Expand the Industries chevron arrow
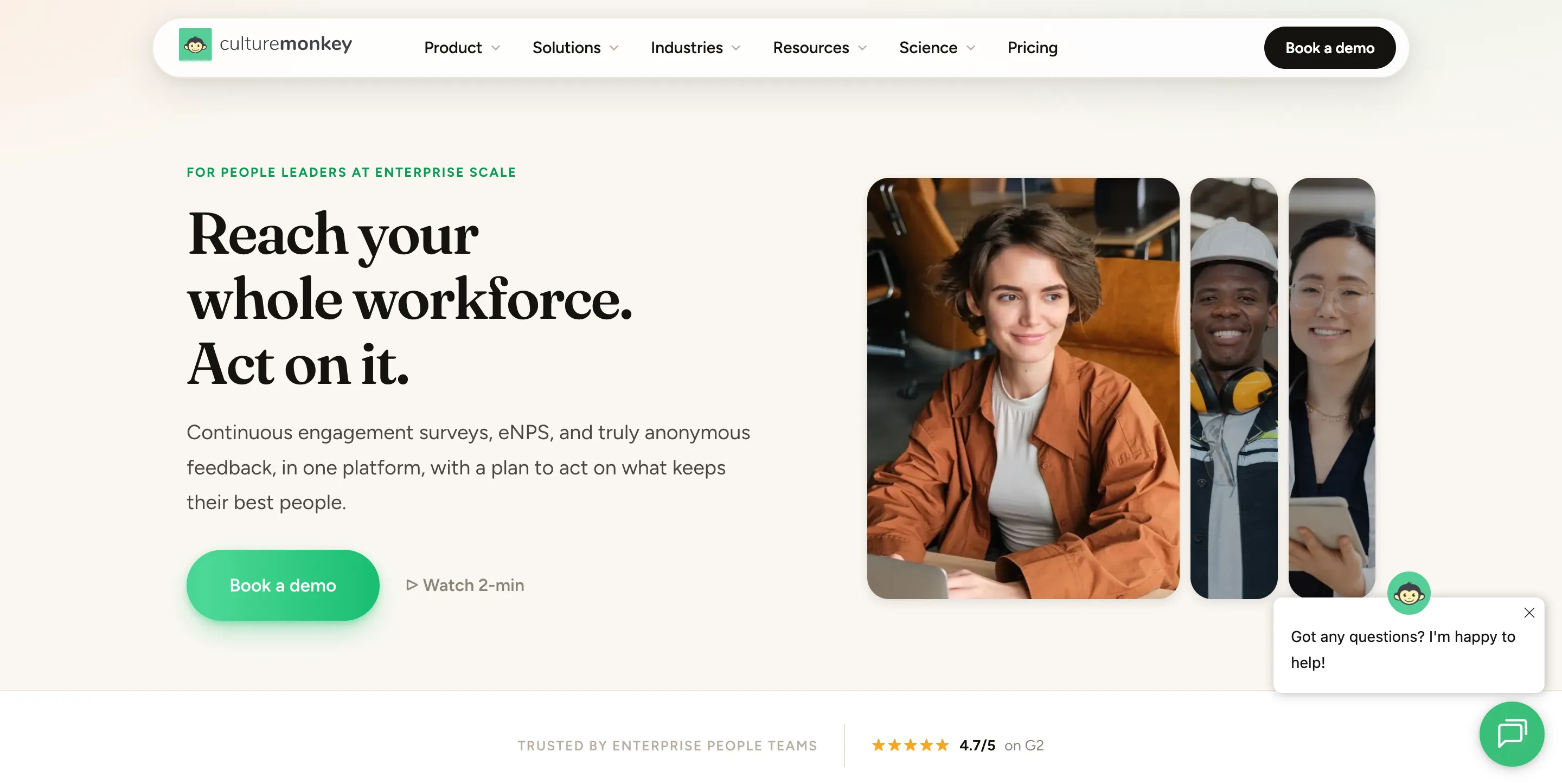Screen dimensions: 1562x784 coord(736,48)
